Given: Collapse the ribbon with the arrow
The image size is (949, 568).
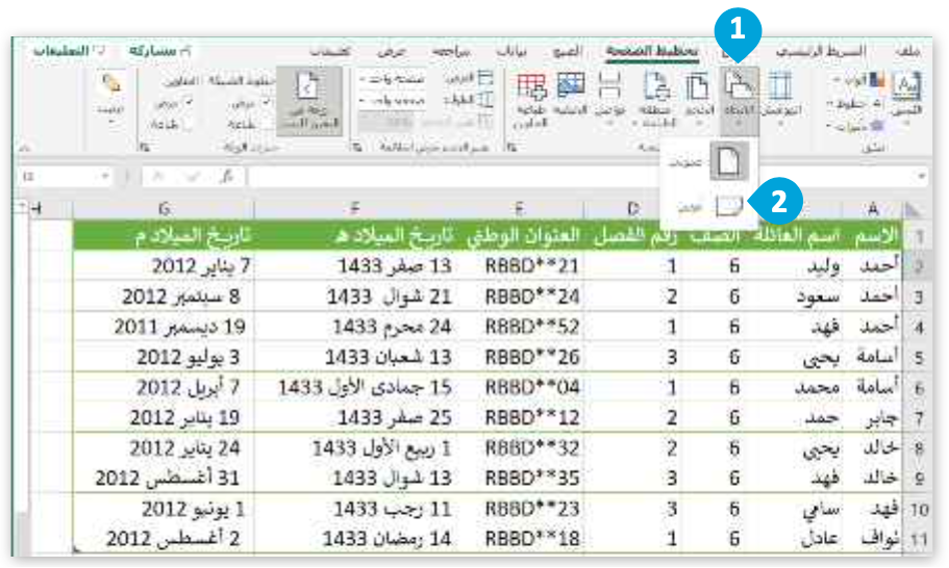Looking at the screenshot, I should tap(25, 147).
